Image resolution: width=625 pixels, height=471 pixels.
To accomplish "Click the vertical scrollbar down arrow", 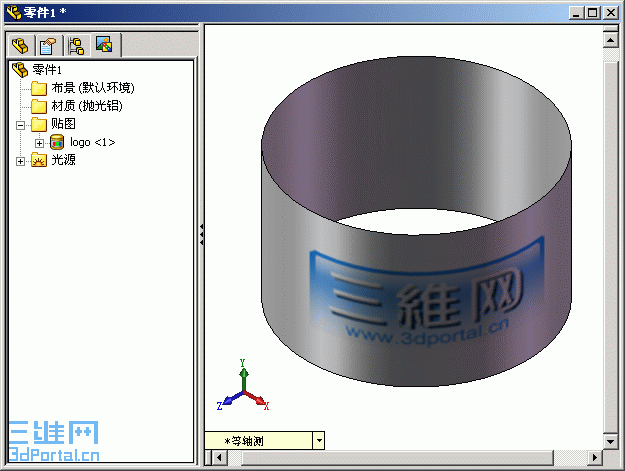I will pos(611,441).
